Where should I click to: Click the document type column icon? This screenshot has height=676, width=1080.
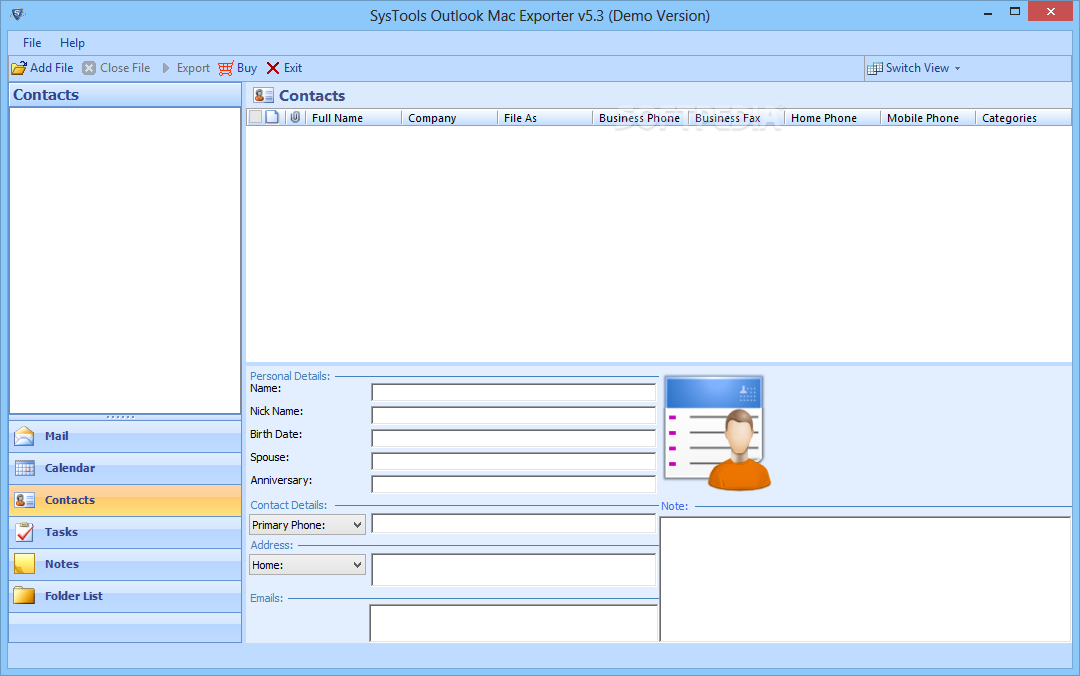(272, 117)
